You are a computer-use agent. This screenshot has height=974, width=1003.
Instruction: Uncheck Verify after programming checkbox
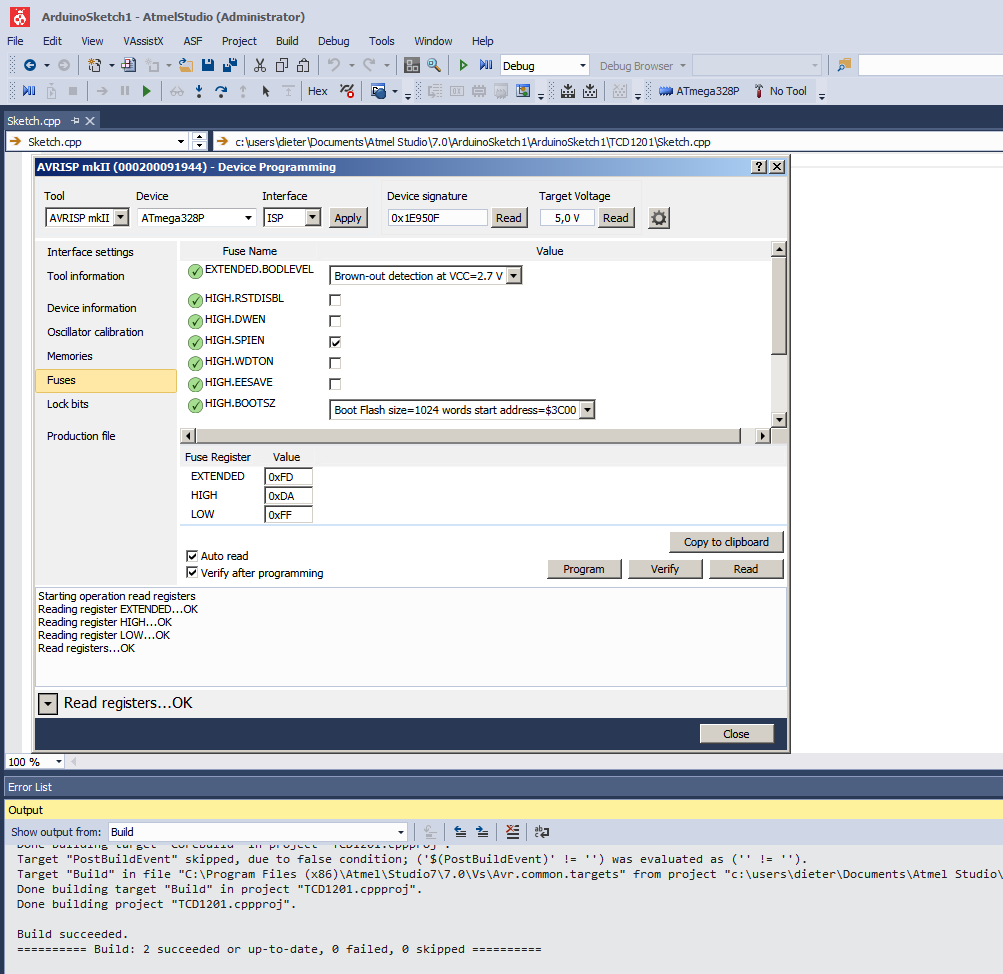192,572
